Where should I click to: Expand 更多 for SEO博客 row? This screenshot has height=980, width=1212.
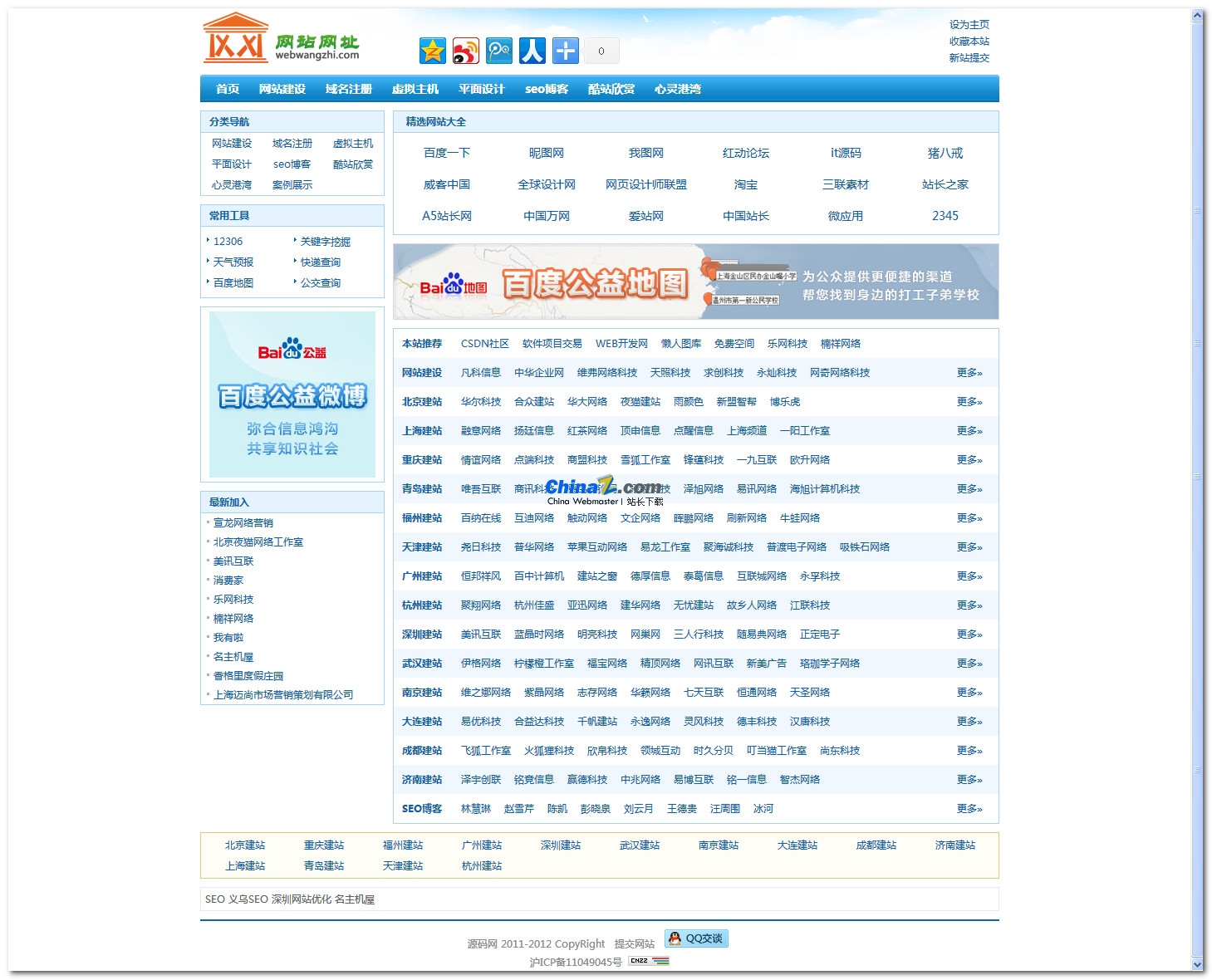point(969,809)
